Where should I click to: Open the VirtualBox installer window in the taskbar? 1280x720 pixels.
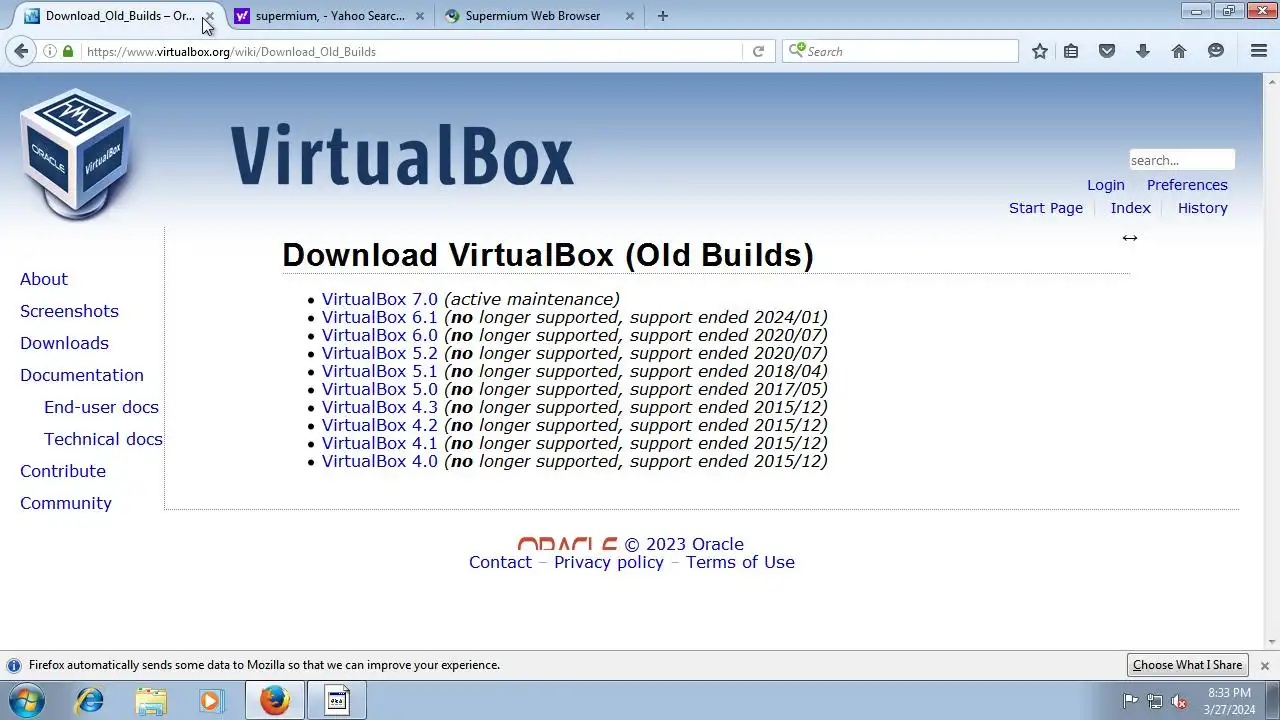pos(337,700)
